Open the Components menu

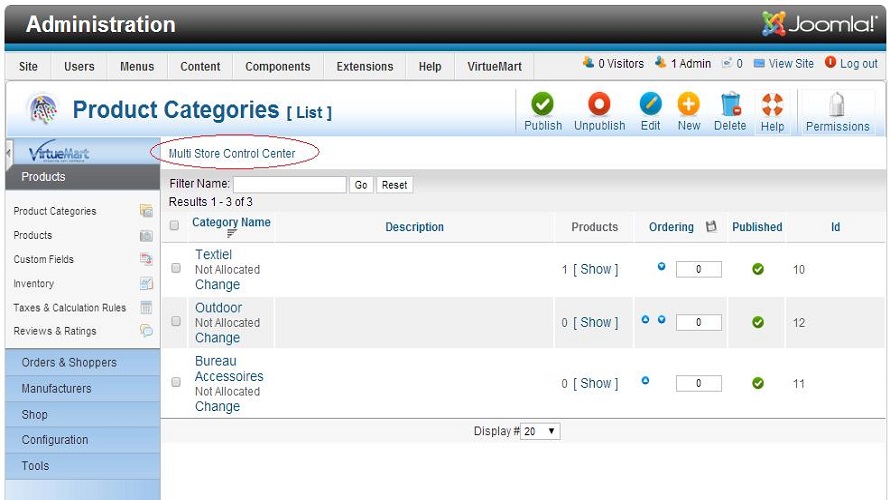coord(278,66)
